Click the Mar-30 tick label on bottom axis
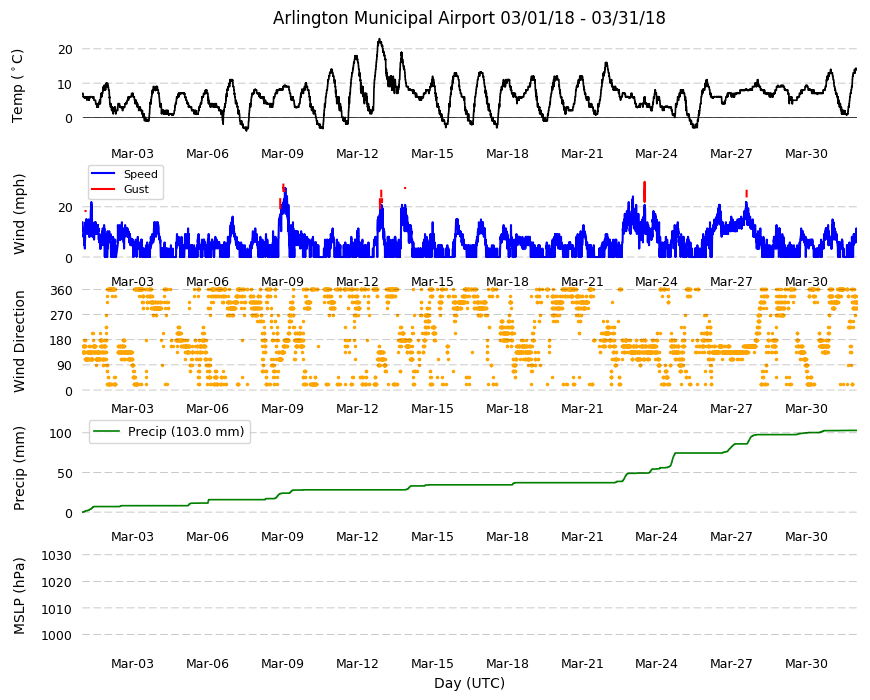This screenshot has height=700, width=870. 806,663
